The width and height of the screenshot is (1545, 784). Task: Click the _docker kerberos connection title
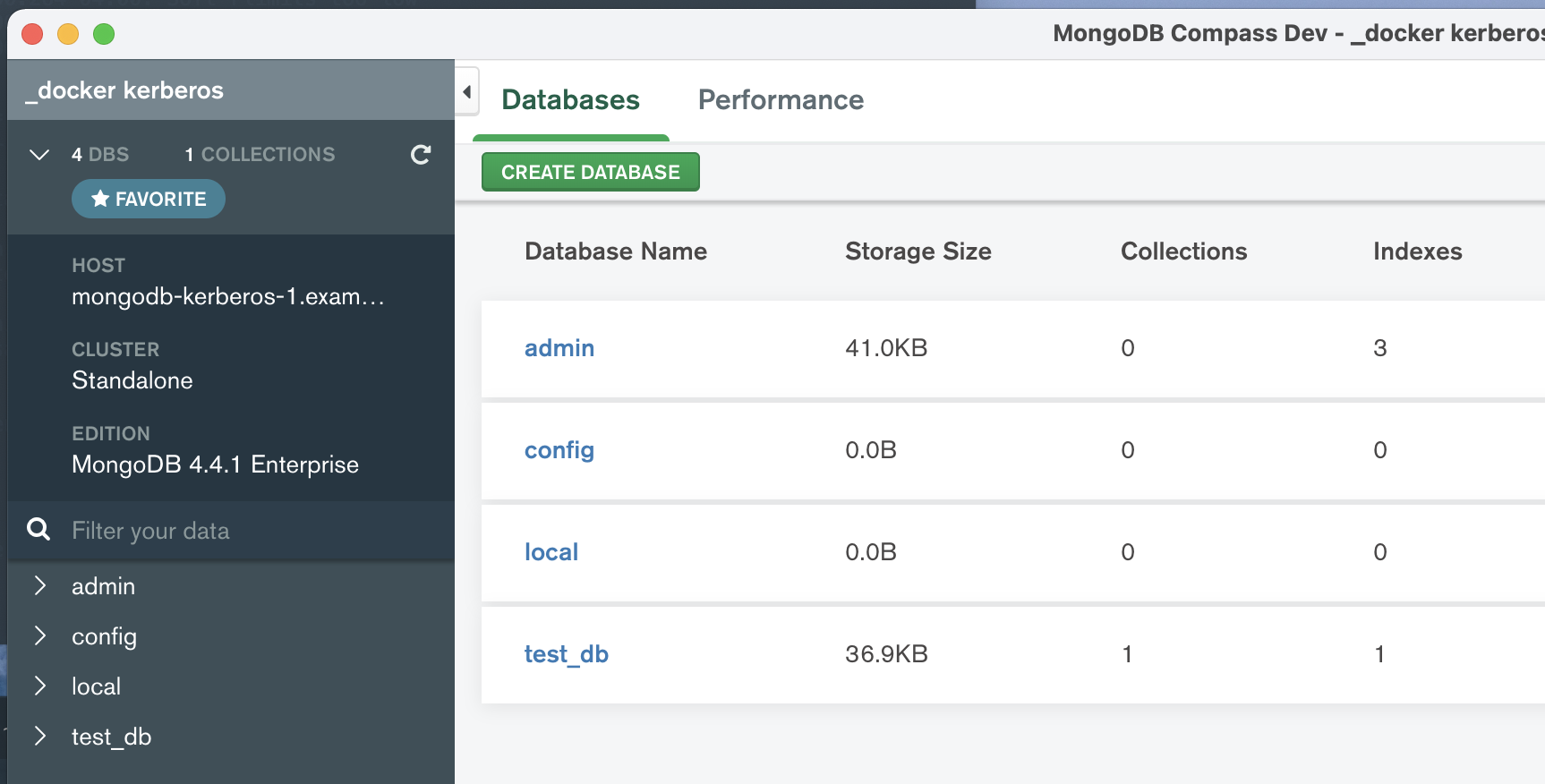(x=124, y=90)
